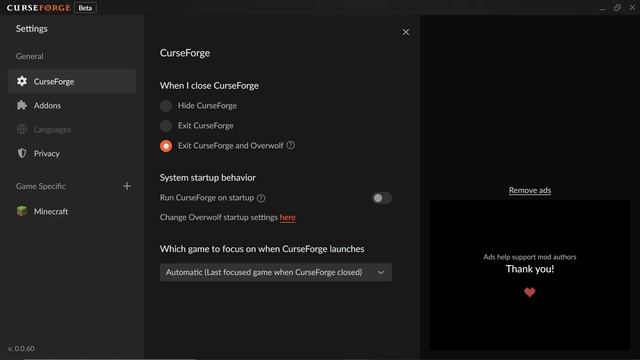Image resolution: width=640 pixels, height=360 pixels.
Task: Click the Game Specific section label
Action: [41, 186]
